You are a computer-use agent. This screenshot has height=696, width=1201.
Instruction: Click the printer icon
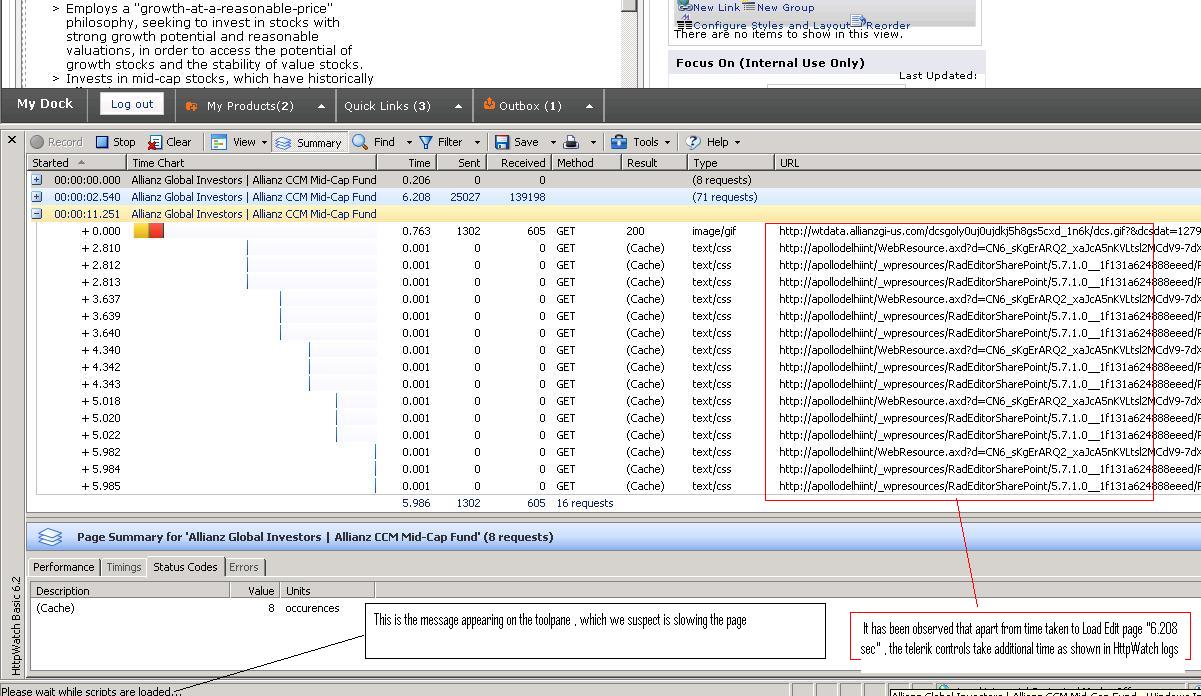571,142
